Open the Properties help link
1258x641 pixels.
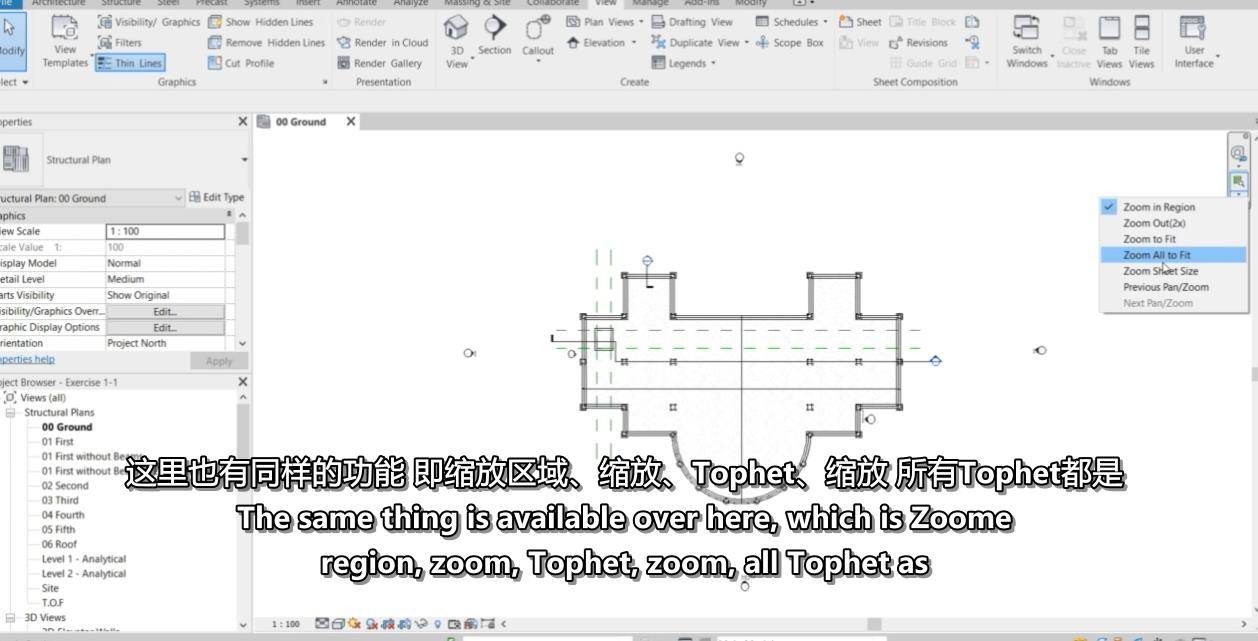point(27,359)
